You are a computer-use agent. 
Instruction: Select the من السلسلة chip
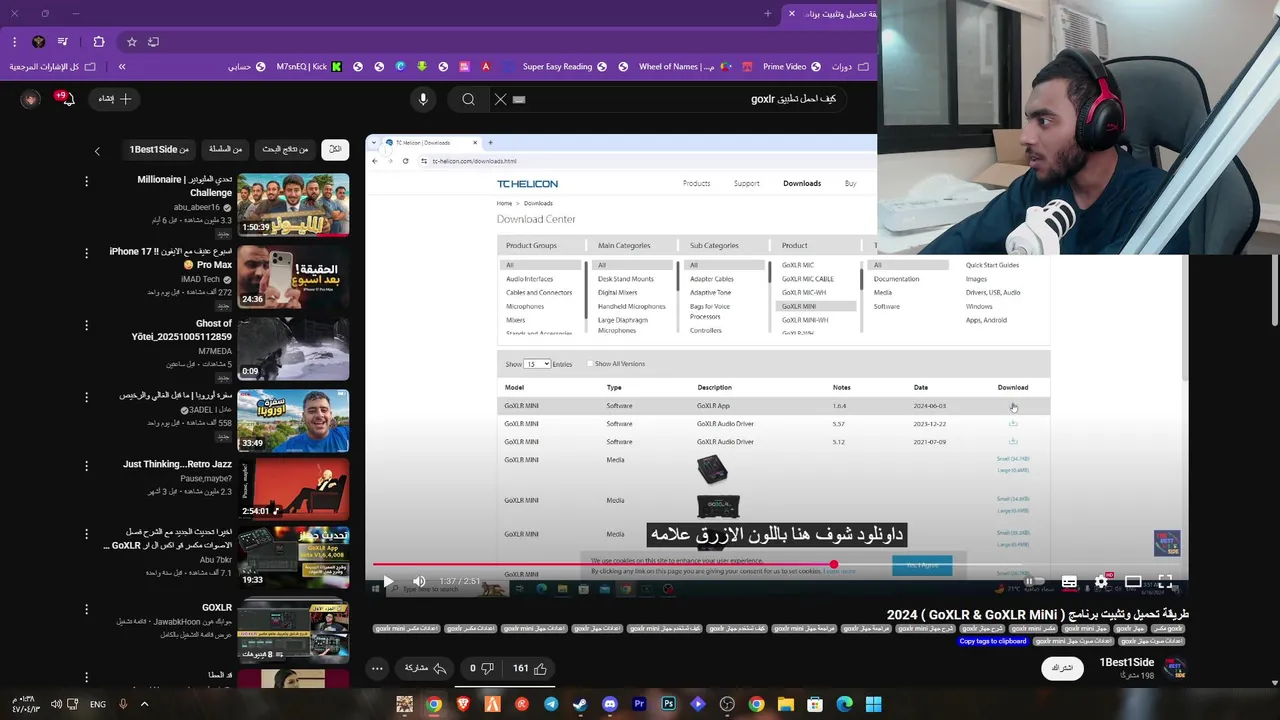[225, 149]
